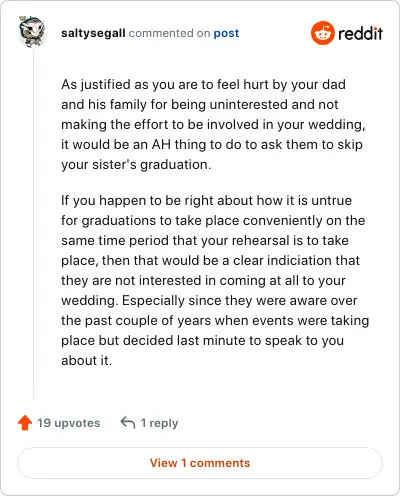Click the word "uninterested" in first paragraph

point(248,104)
